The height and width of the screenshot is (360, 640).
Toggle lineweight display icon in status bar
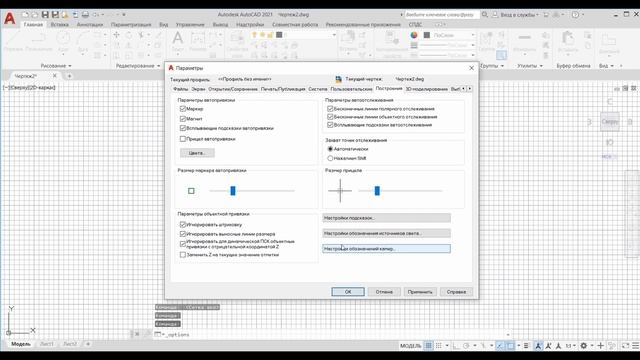click(x=526, y=346)
